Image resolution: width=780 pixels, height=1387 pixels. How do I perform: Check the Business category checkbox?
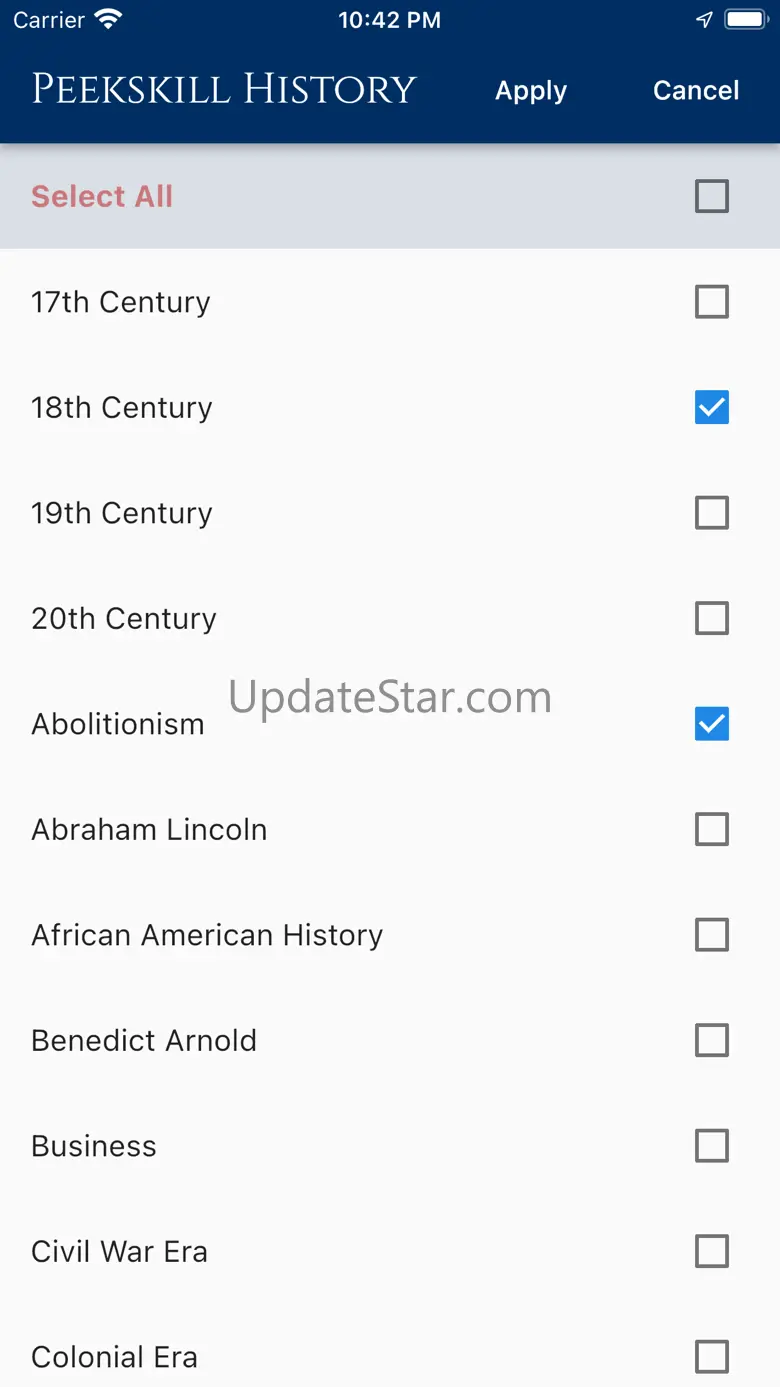712,1146
